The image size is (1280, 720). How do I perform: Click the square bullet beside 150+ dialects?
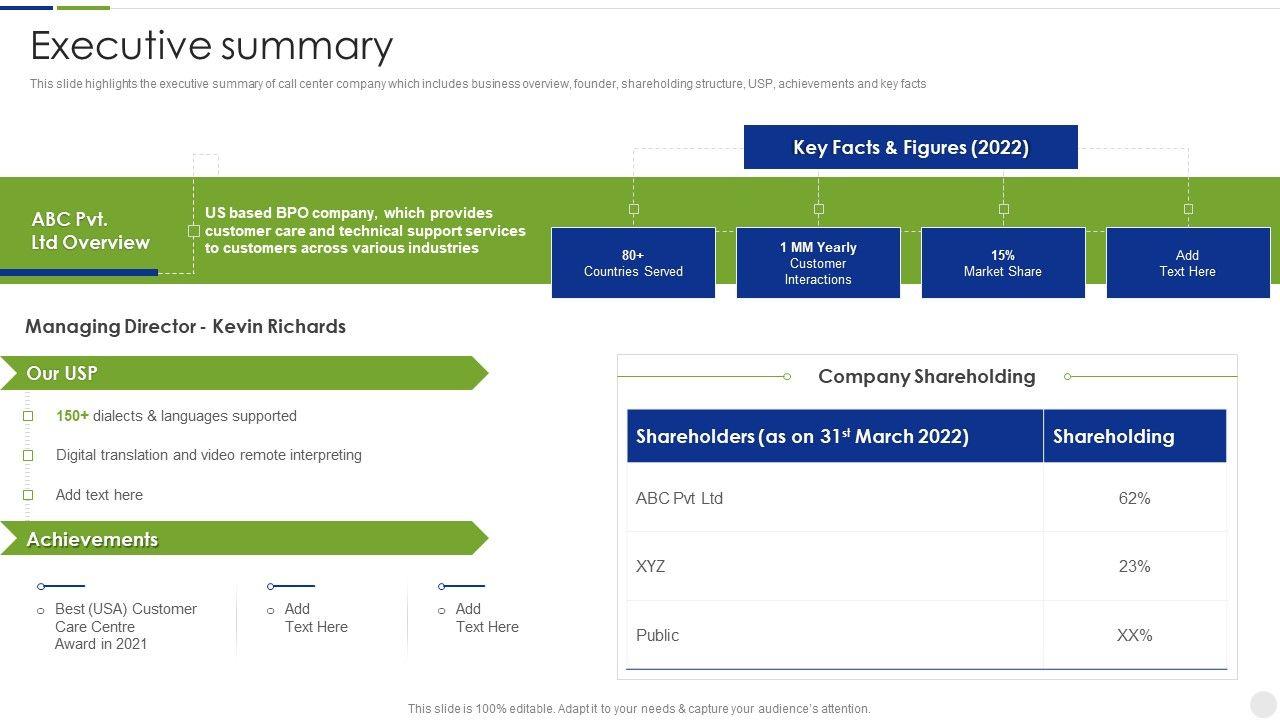(28, 416)
